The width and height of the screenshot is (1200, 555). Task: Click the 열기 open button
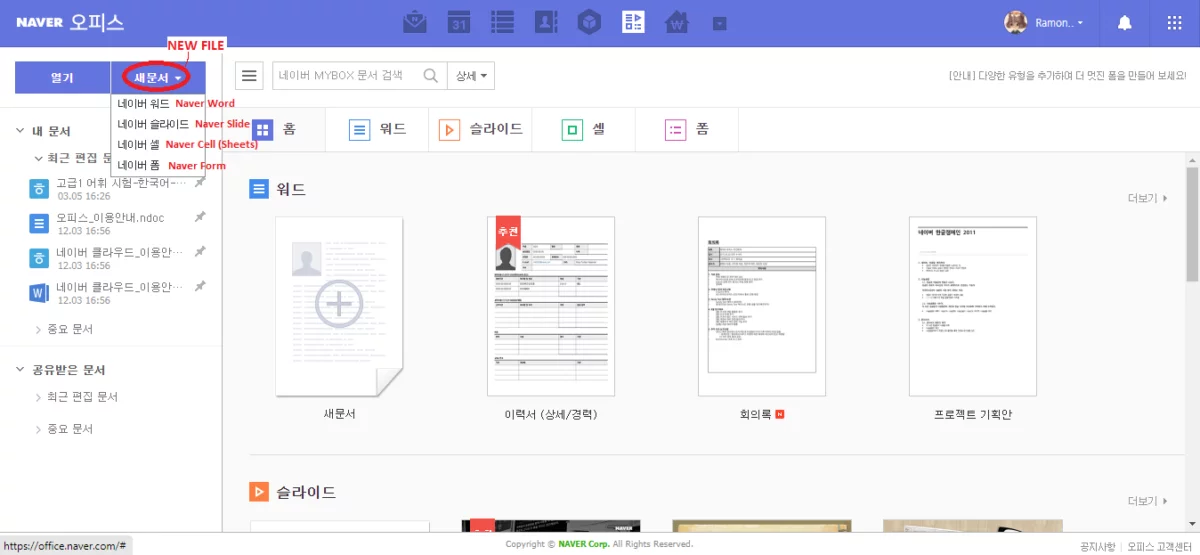(61, 77)
